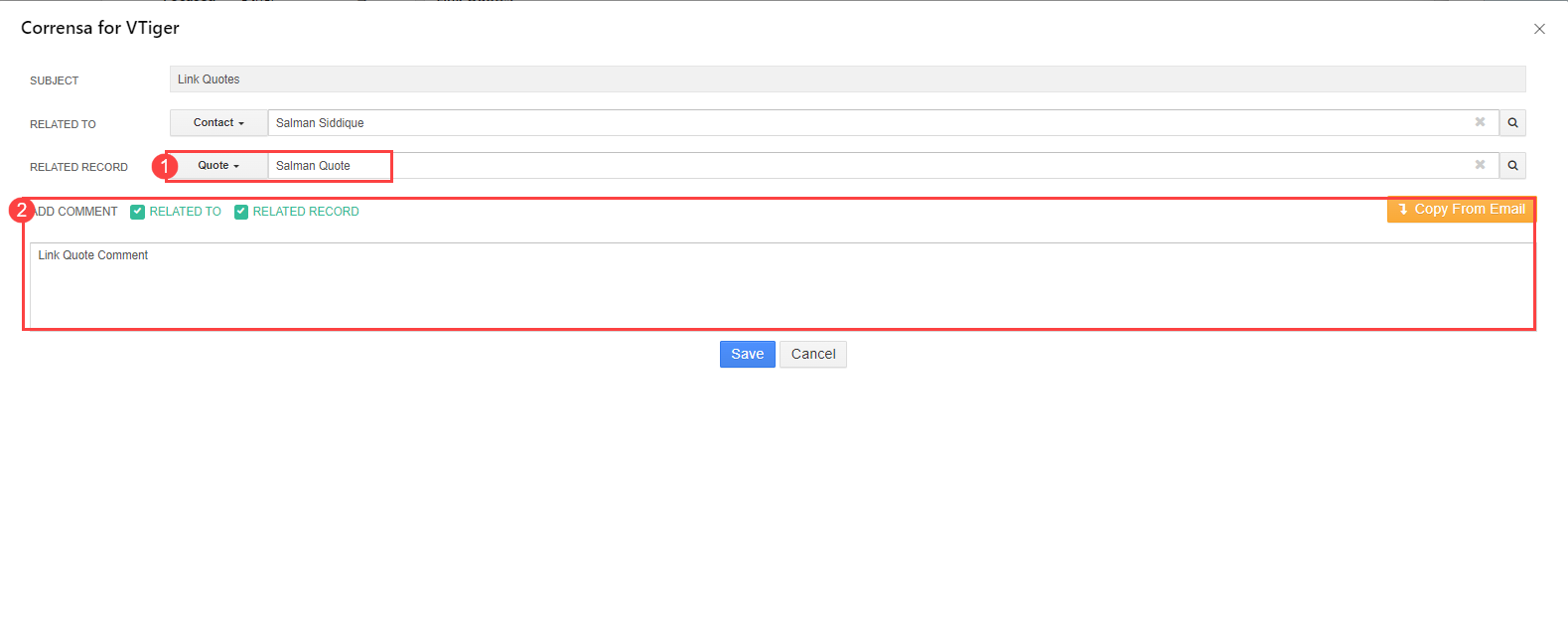This screenshot has height=624, width=1568.
Task: Open quote search with Related Record magnifier icon
Action: pos(1512,165)
